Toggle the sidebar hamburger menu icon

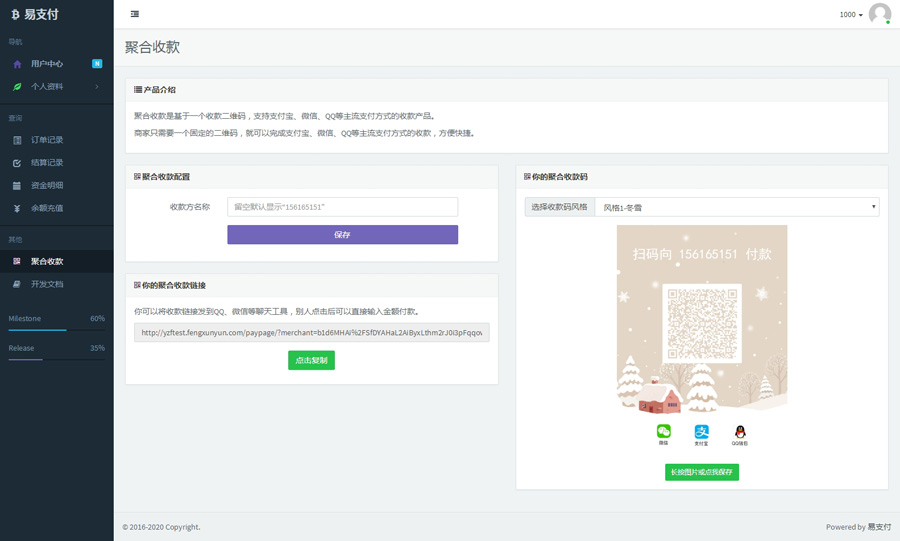pos(135,14)
